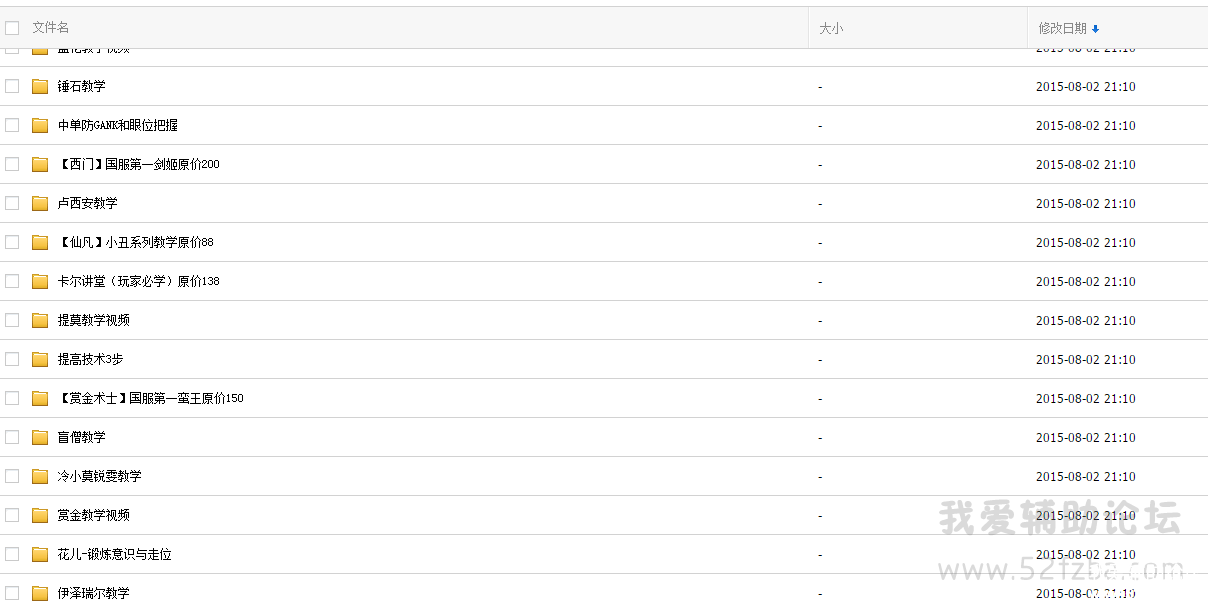Open the 【赏金术士】国服第一蛮王原价150 folder
The image size is (1208, 608).
150,398
